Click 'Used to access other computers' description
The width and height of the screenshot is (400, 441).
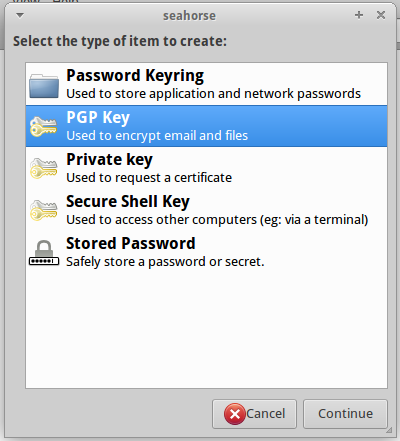coord(162,220)
